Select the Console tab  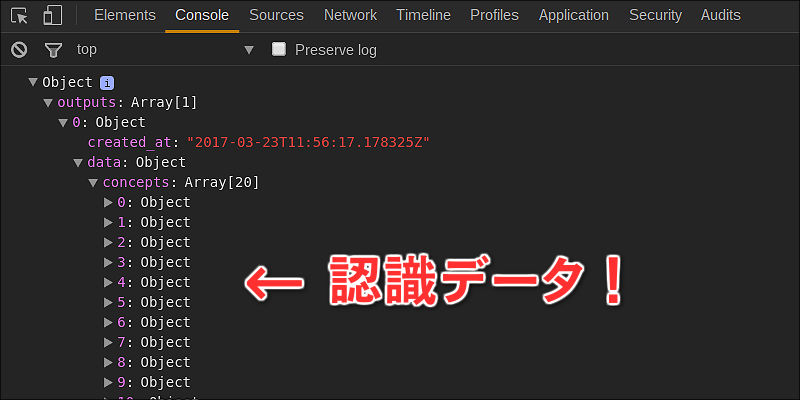click(x=202, y=15)
